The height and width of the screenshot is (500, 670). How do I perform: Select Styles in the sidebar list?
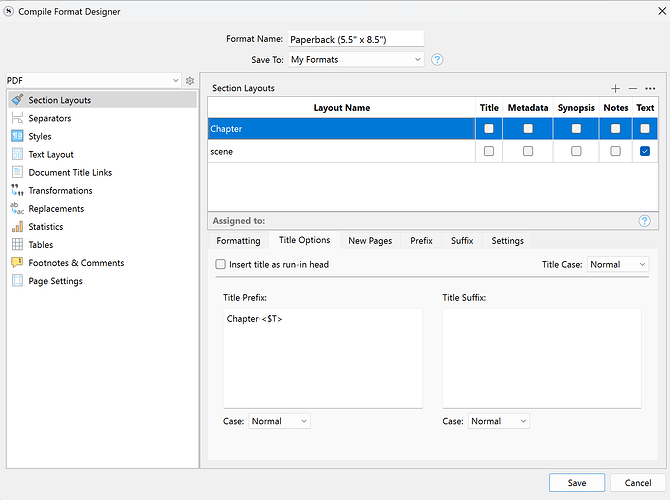pyautogui.click(x=103, y=136)
